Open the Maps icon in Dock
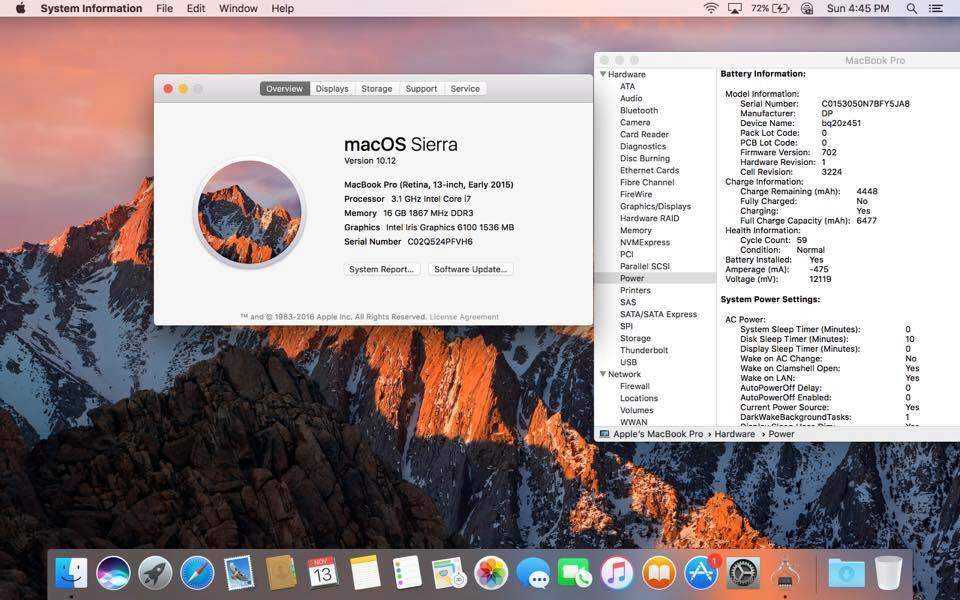This screenshot has width=960, height=600. coord(449,574)
